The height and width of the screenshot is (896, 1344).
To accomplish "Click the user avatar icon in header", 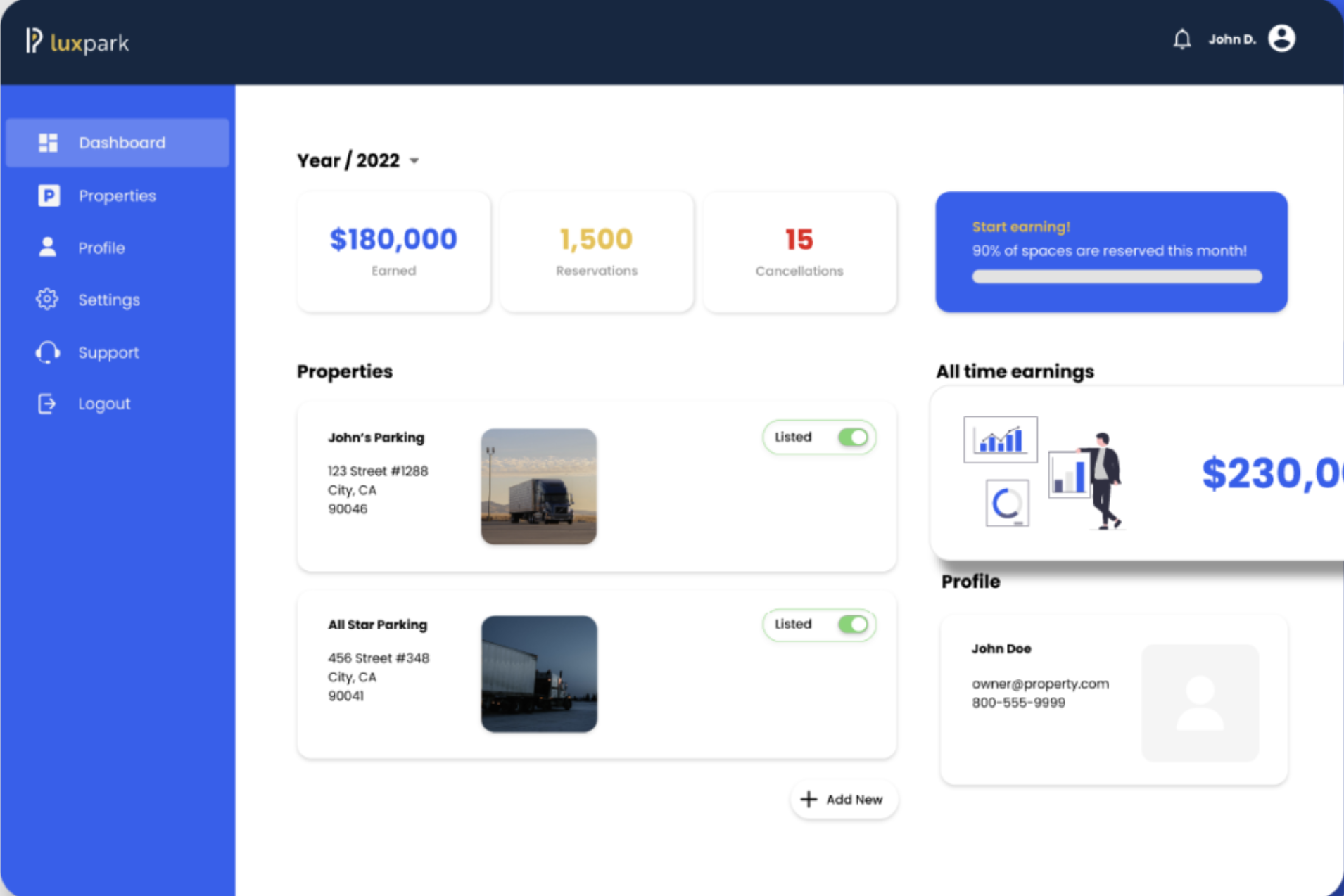I will (x=1281, y=39).
